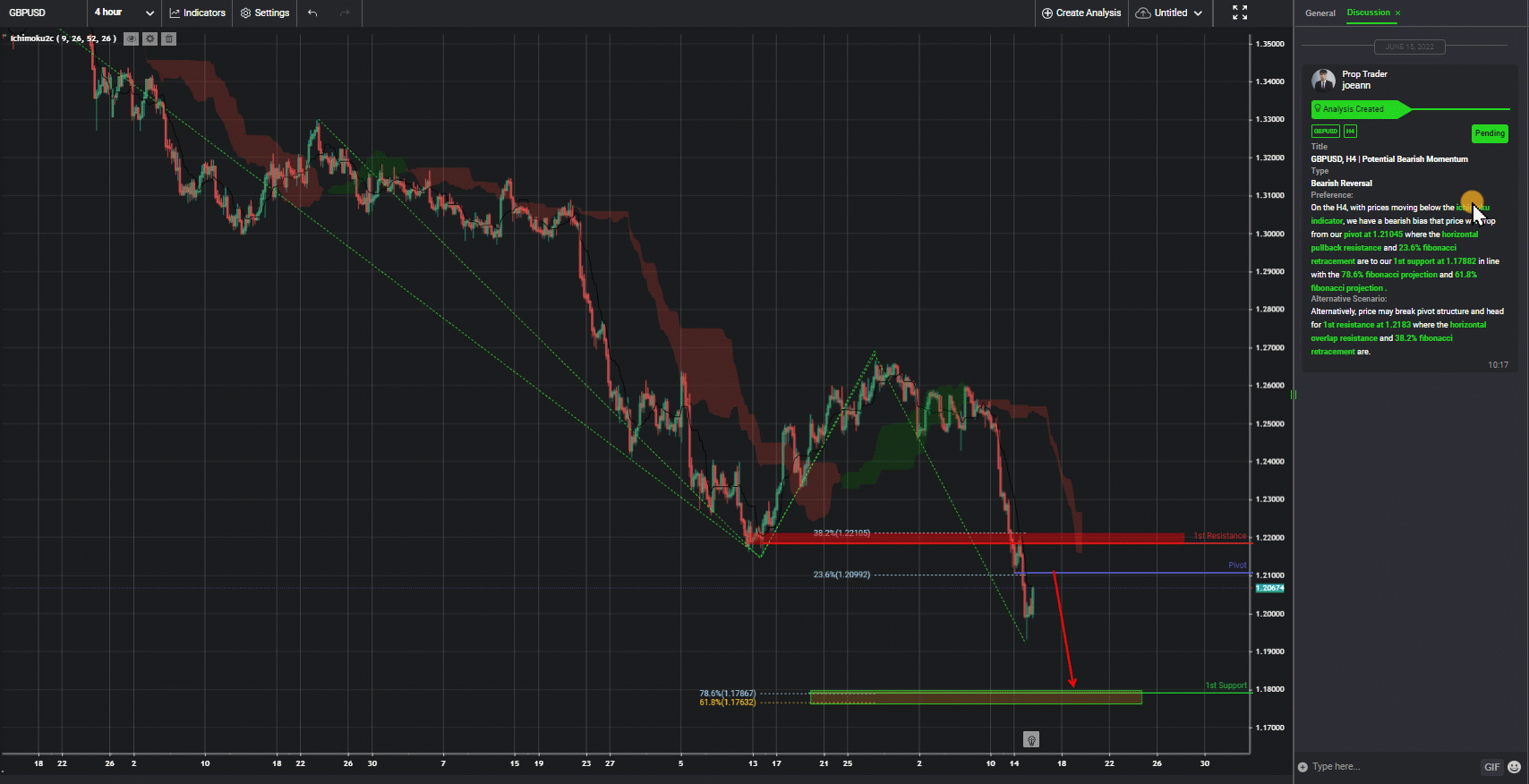Image resolution: width=1529 pixels, height=784 pixels.
Task: Click the 1st Support label
Action: coord(1226,686)
